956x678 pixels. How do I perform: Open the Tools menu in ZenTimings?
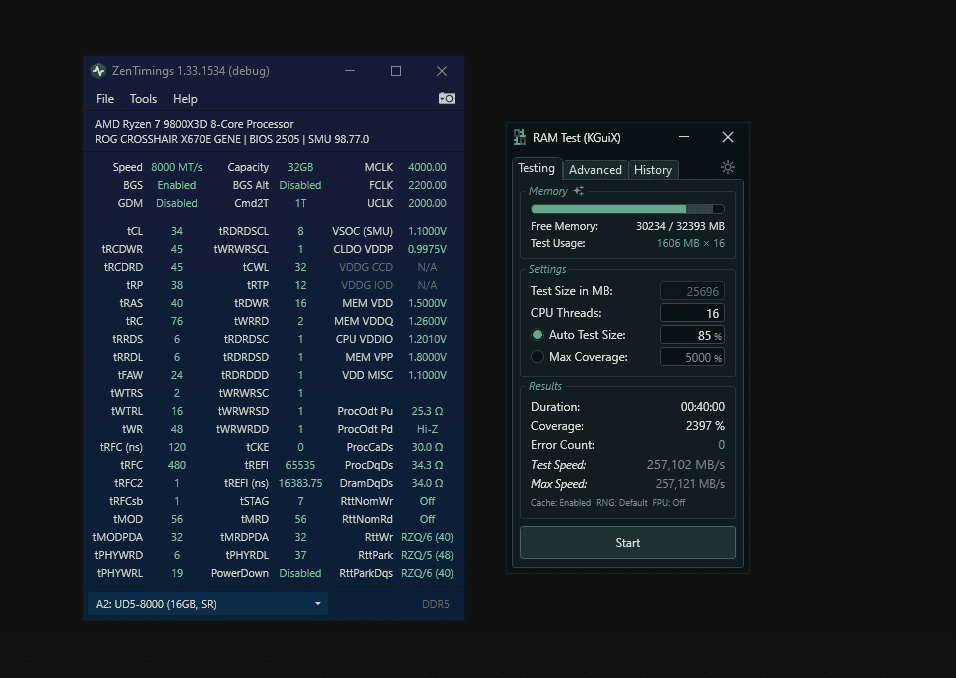tap(143, 99)
